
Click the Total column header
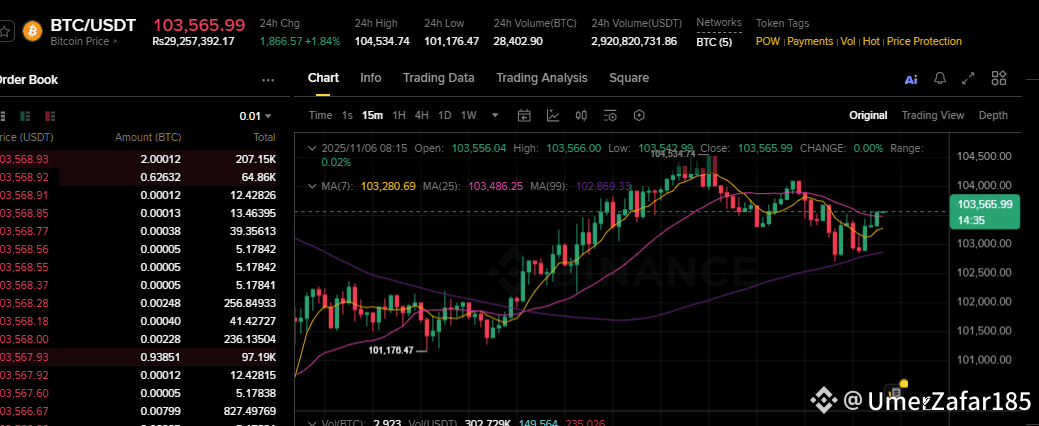(x=264, y=138)
